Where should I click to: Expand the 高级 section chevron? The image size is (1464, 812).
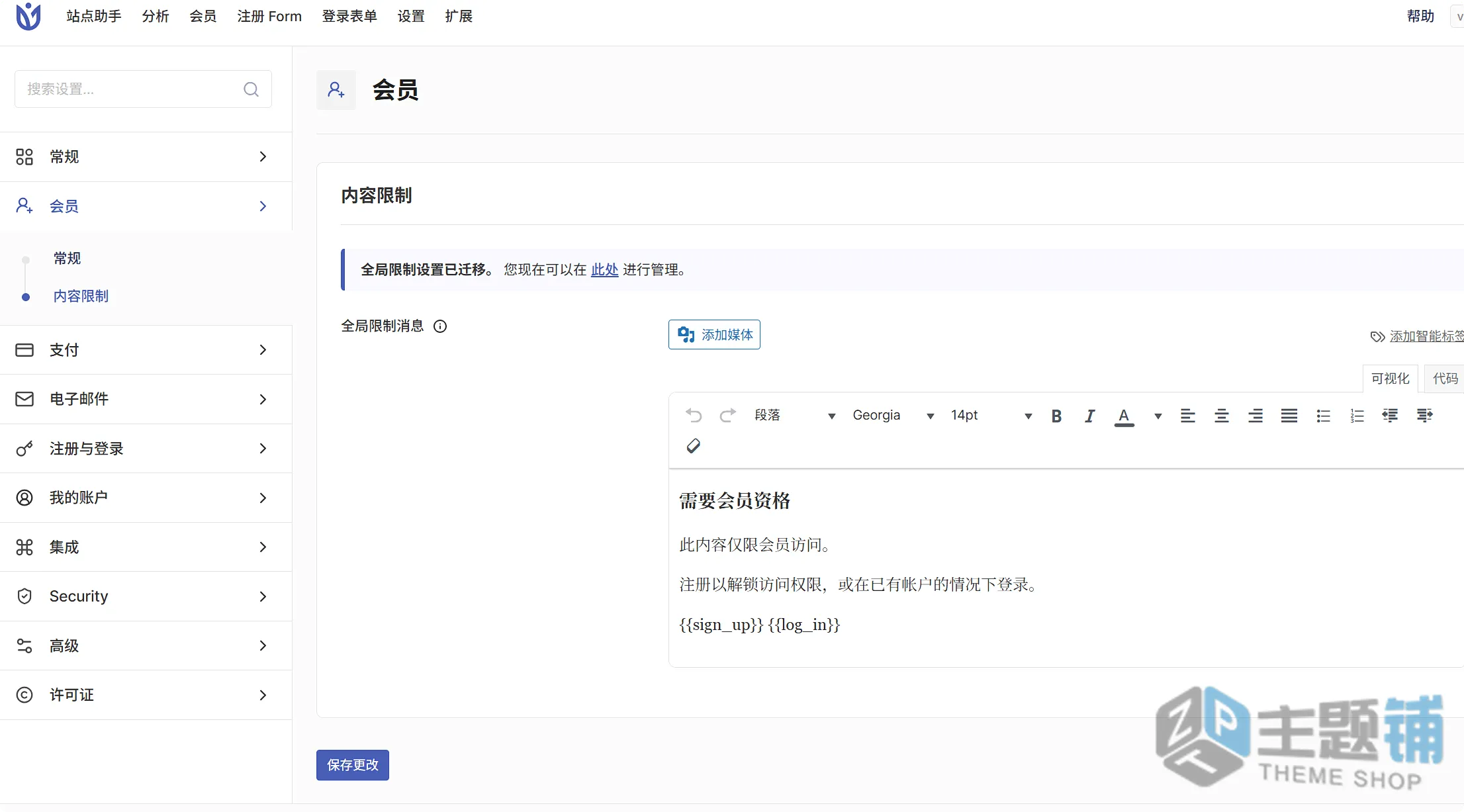point(263,646)
